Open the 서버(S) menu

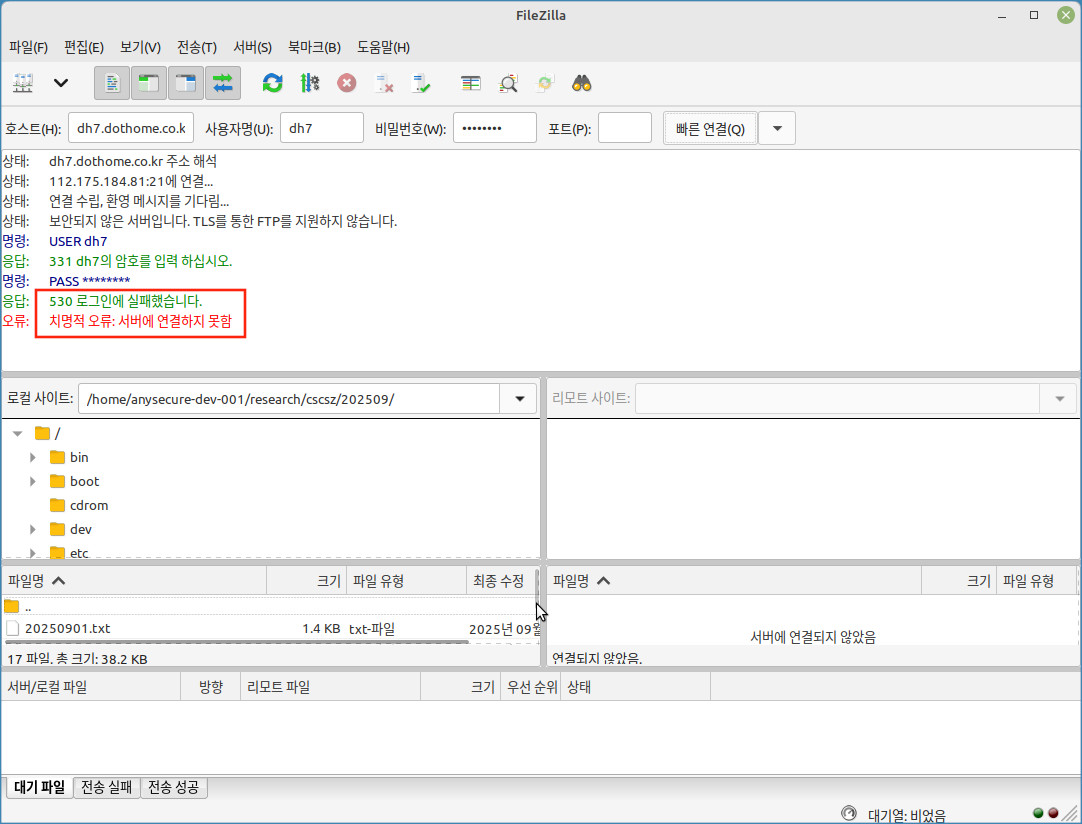252,47
